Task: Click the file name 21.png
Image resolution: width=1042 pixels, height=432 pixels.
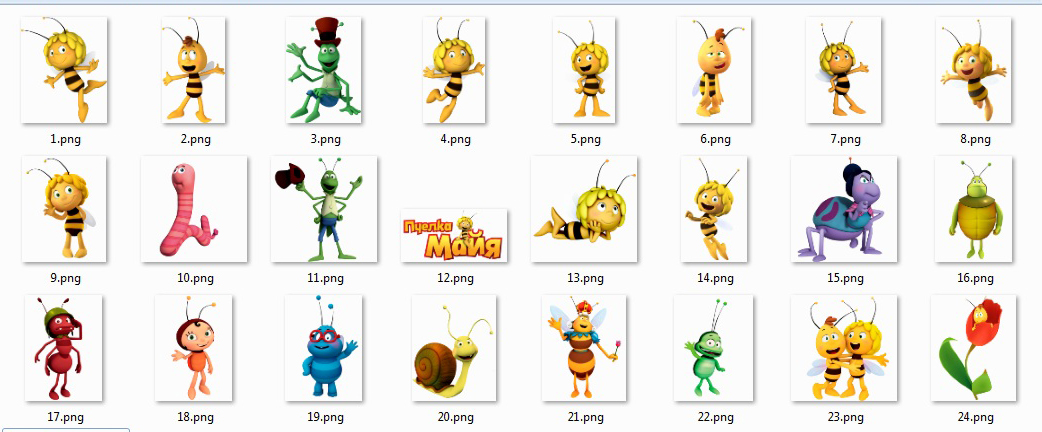Action: point(585,417)
